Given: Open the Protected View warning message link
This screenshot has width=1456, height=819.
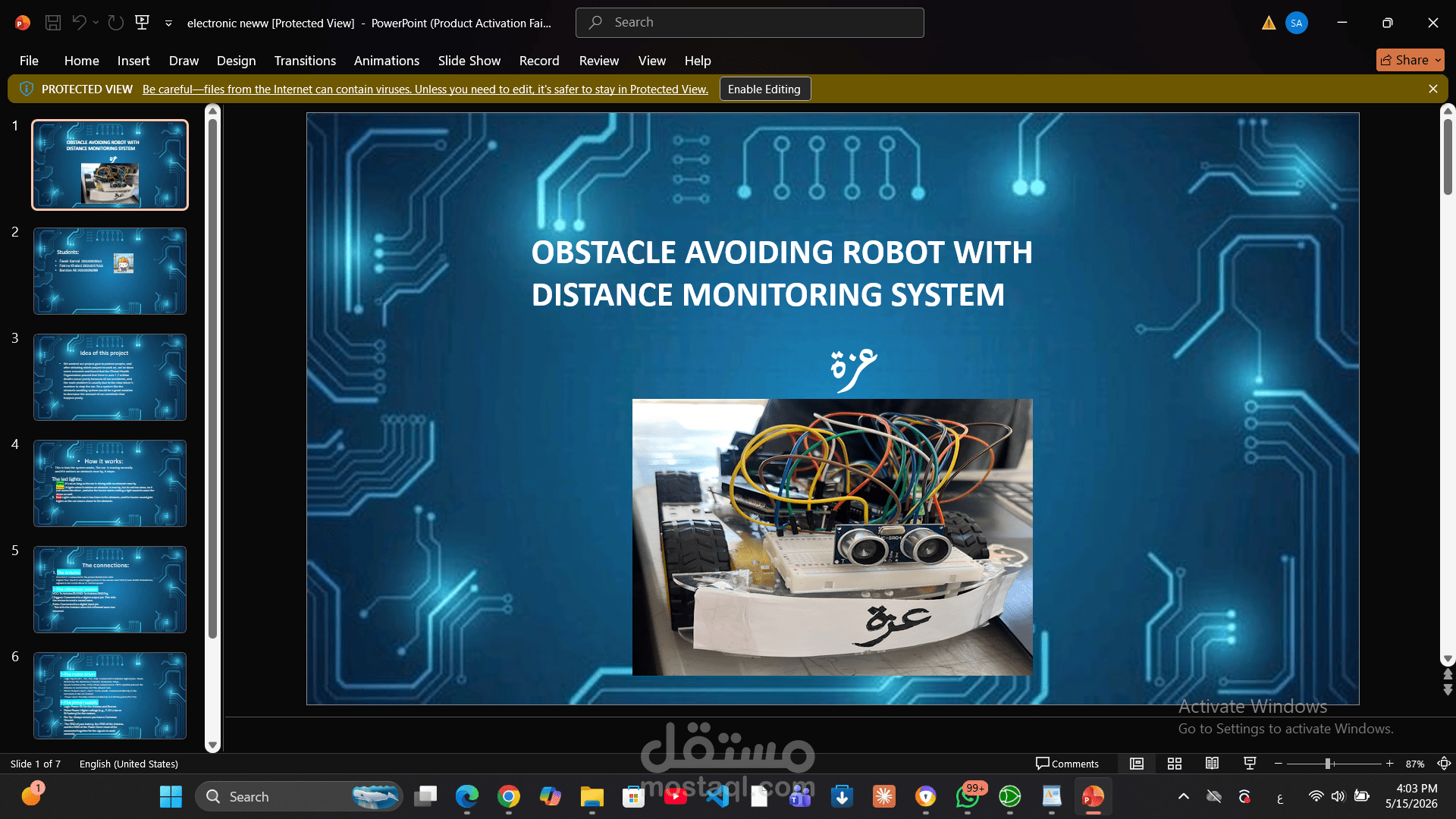Looking at the screenshot, I should [x=425, y=89].
